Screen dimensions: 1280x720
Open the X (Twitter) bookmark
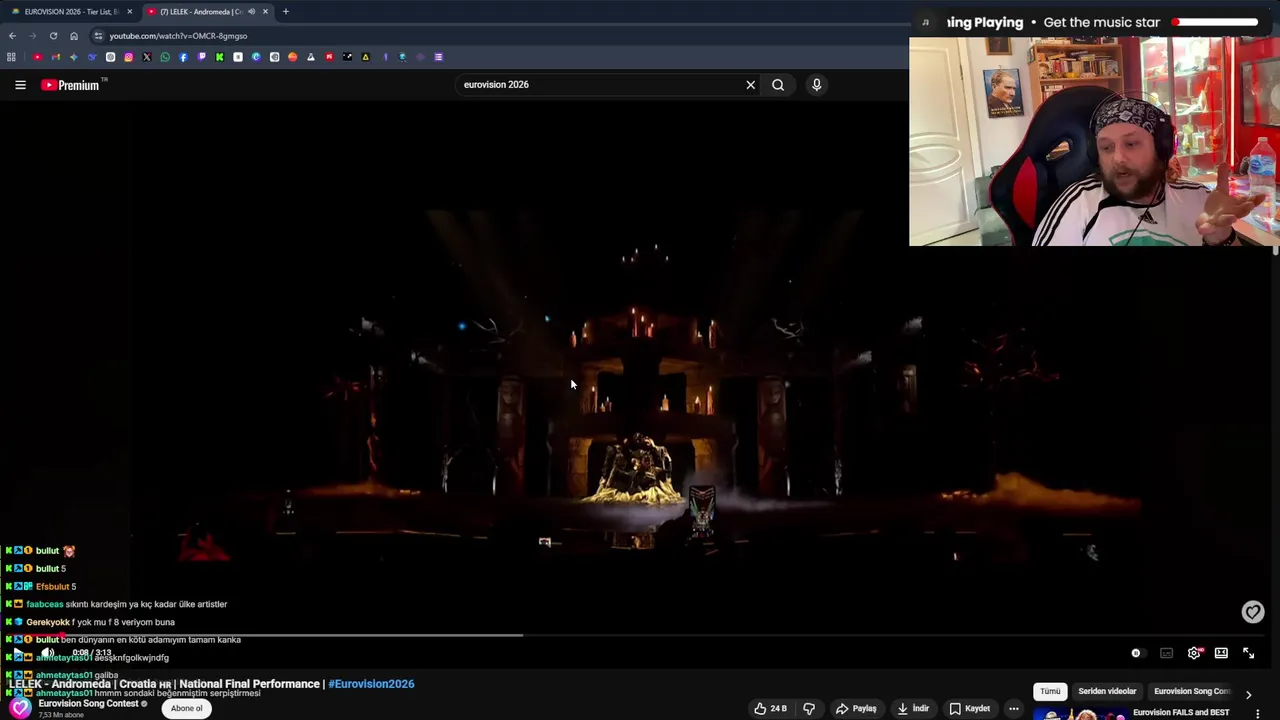[x=146, y=57]
